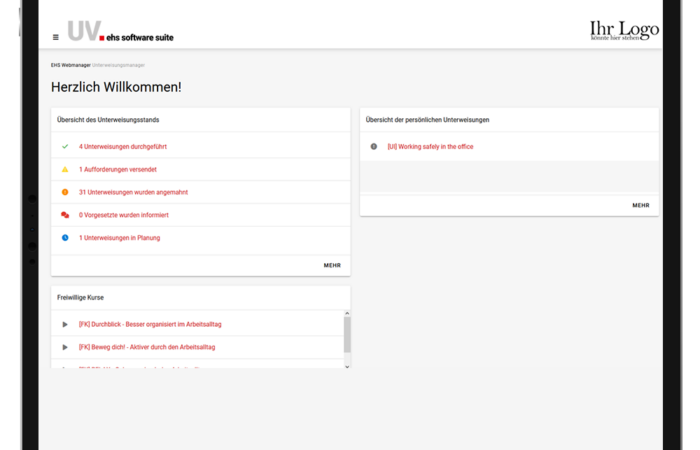Image resolution: width=700 pixels, height=450 pixels.
Task: Click the 'Ihr Logo' image in header
Action: pos(624,30)
